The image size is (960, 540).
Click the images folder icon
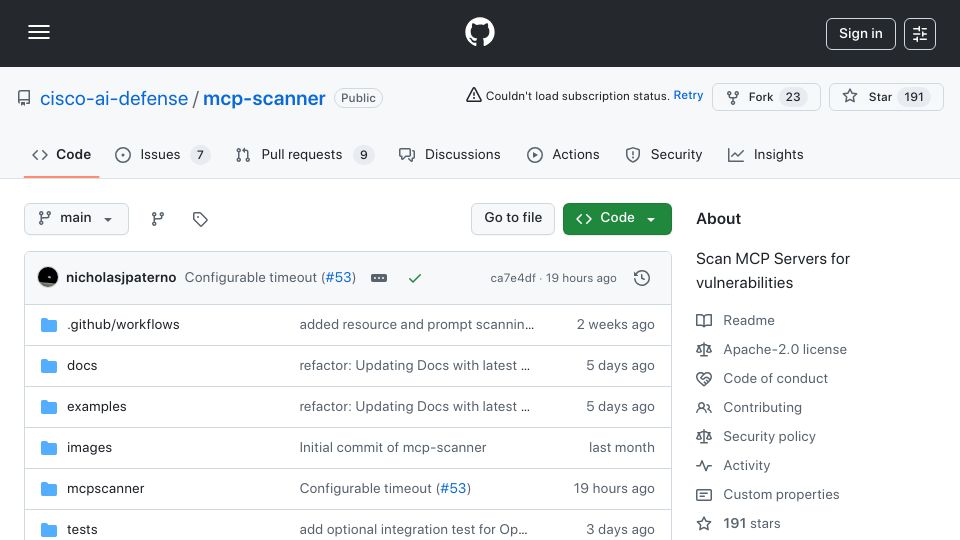pyautogui.click(x=49, y=448)
